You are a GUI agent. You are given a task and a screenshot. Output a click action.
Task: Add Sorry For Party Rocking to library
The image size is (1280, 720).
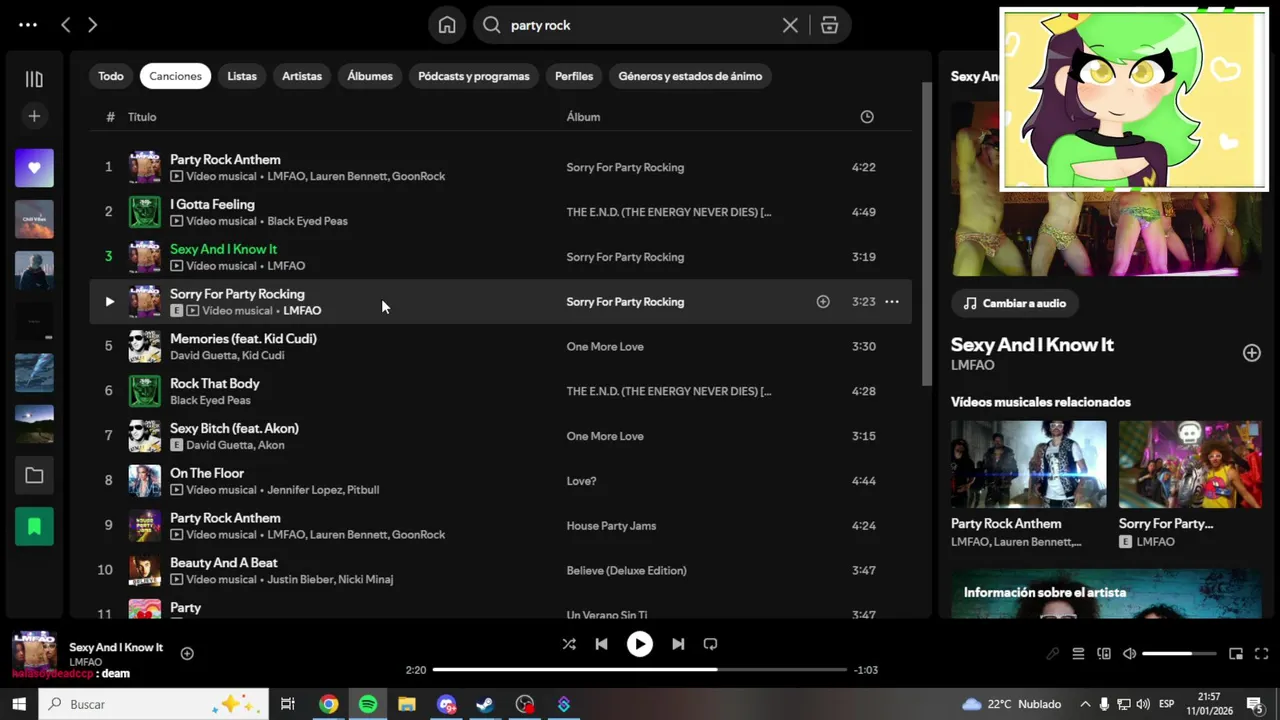823,302
